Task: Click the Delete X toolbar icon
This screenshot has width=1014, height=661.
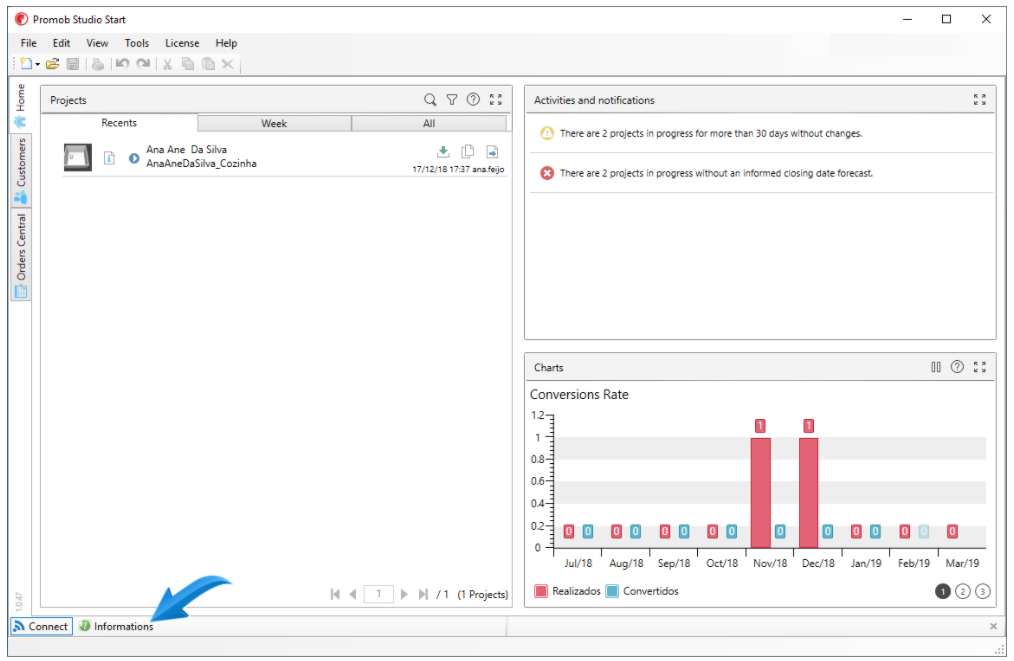Action: [x=228, y=63]
